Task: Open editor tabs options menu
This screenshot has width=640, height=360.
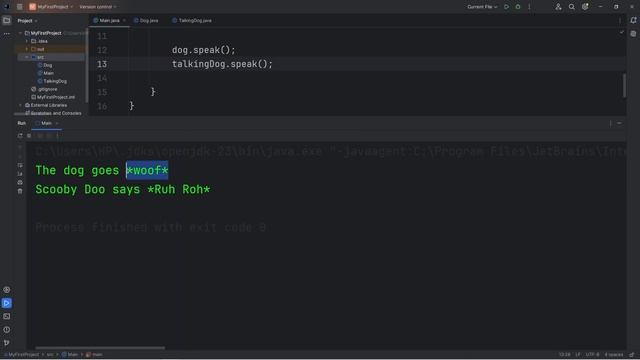Action: point(620,20)
